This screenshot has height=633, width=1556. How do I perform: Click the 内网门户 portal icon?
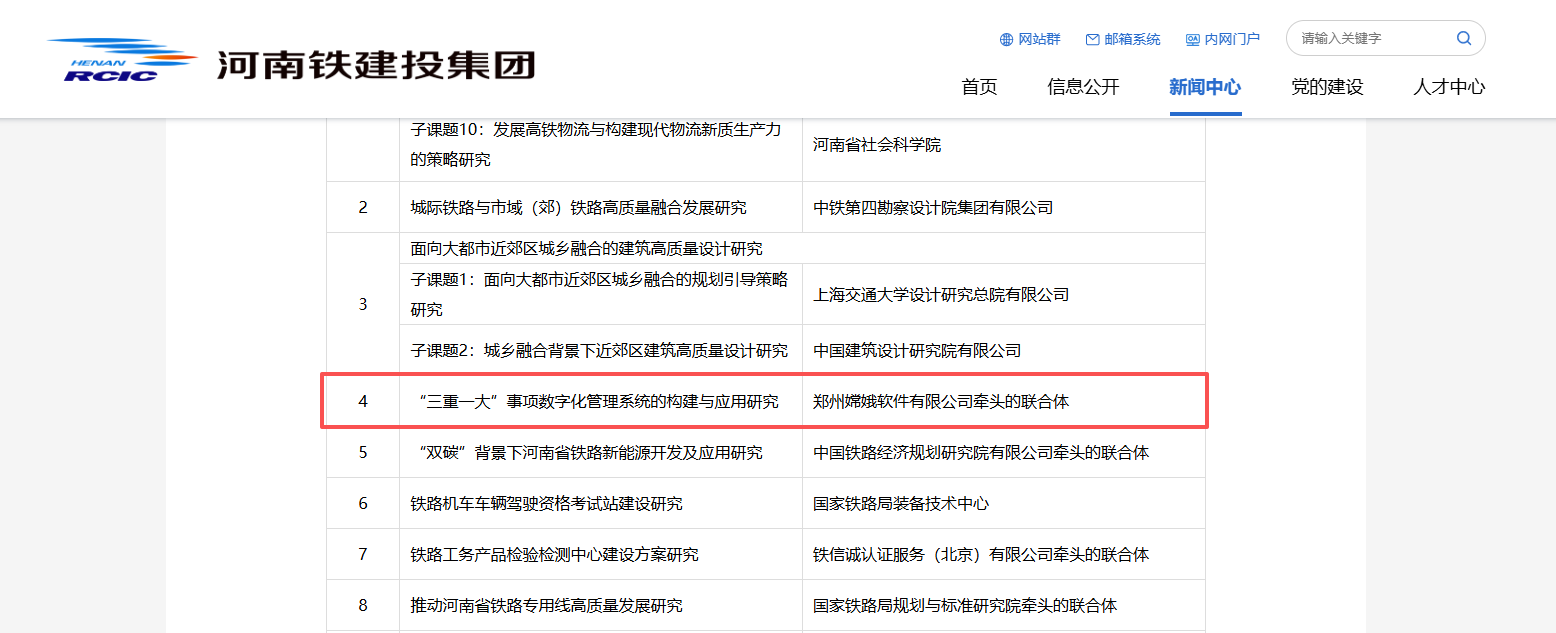pos(1192,39)
